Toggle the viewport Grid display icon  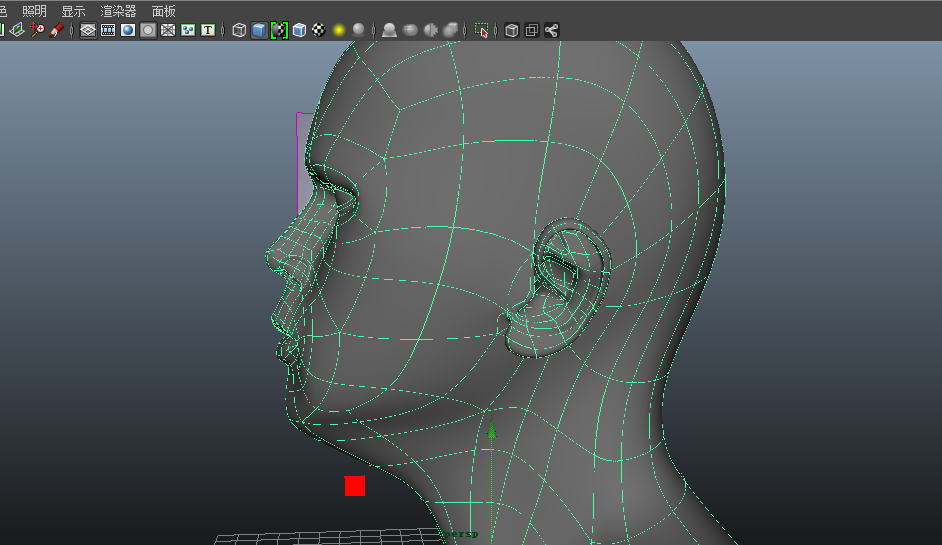(x=88, y=30)
